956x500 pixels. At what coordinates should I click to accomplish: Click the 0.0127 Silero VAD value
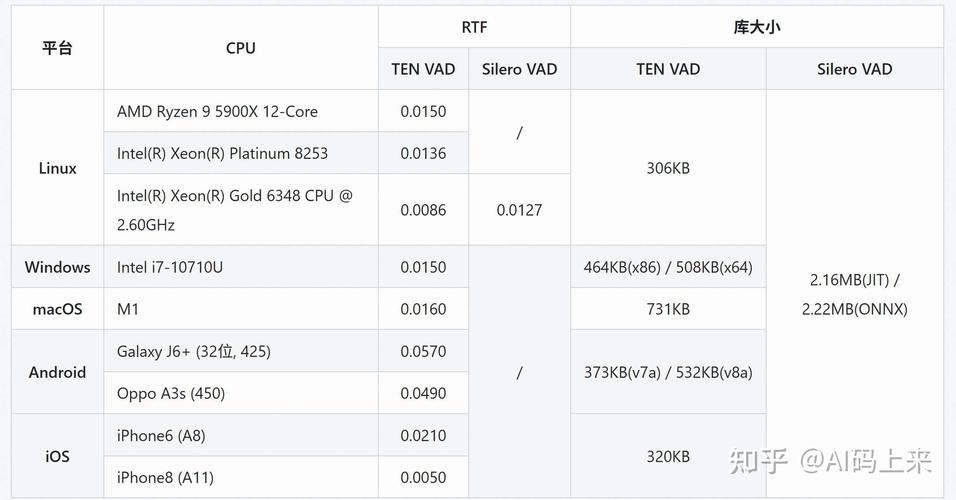pyautogui.click(x=519, y=210)
